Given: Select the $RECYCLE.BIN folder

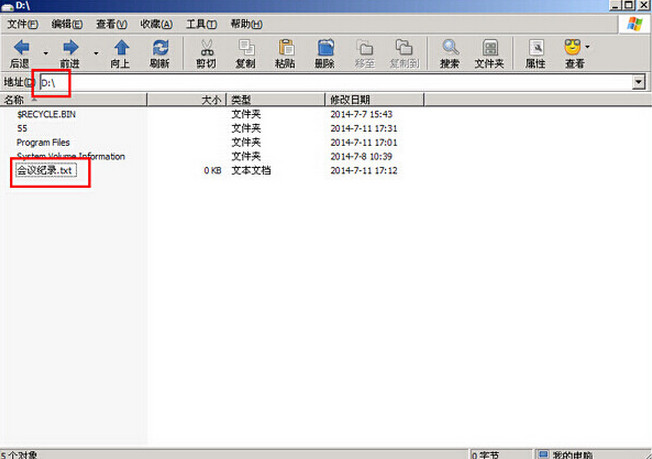Looking at the screenshot, I should point(46,114).
